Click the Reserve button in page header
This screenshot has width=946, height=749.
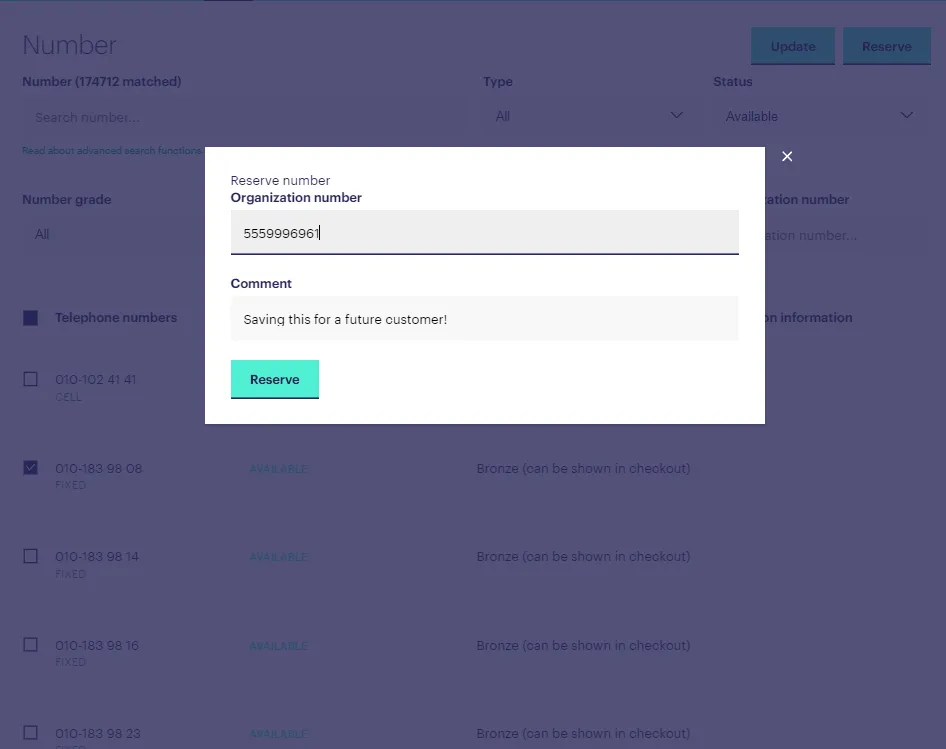[886, 46]
